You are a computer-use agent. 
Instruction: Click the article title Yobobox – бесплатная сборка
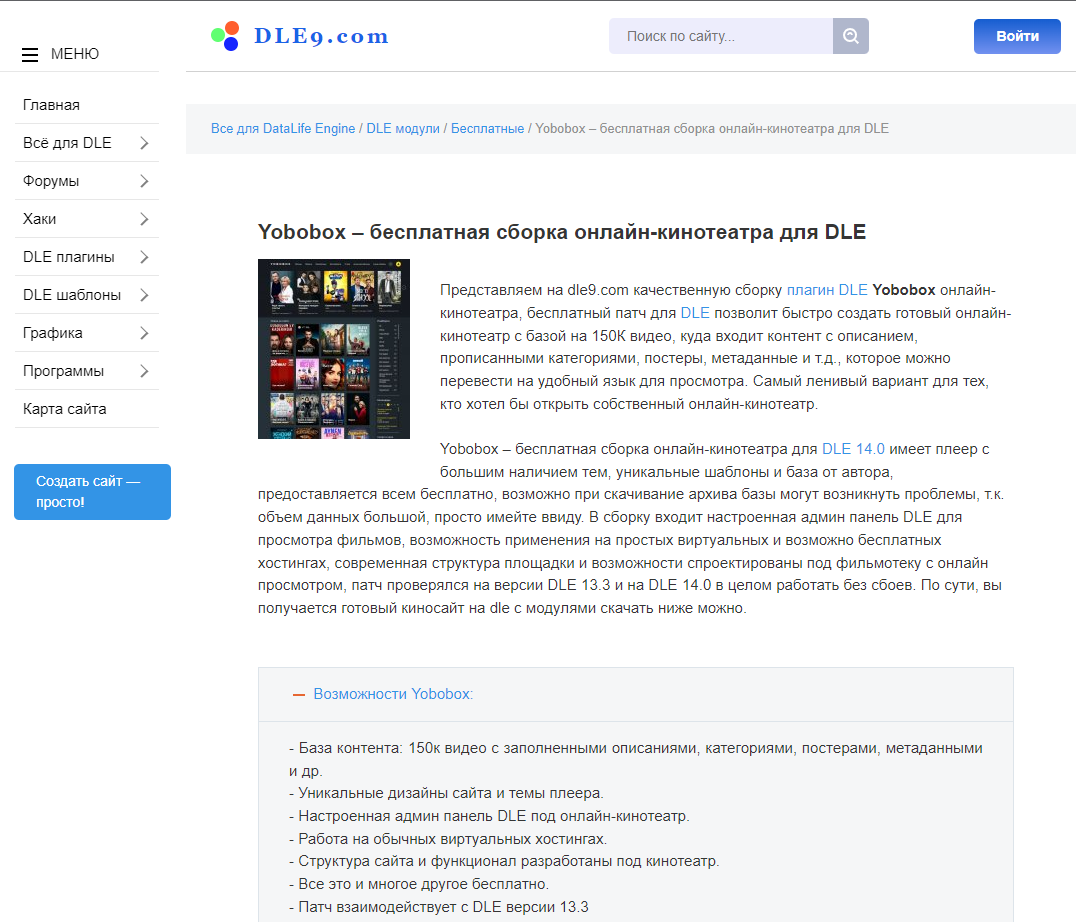coord(561,232)
